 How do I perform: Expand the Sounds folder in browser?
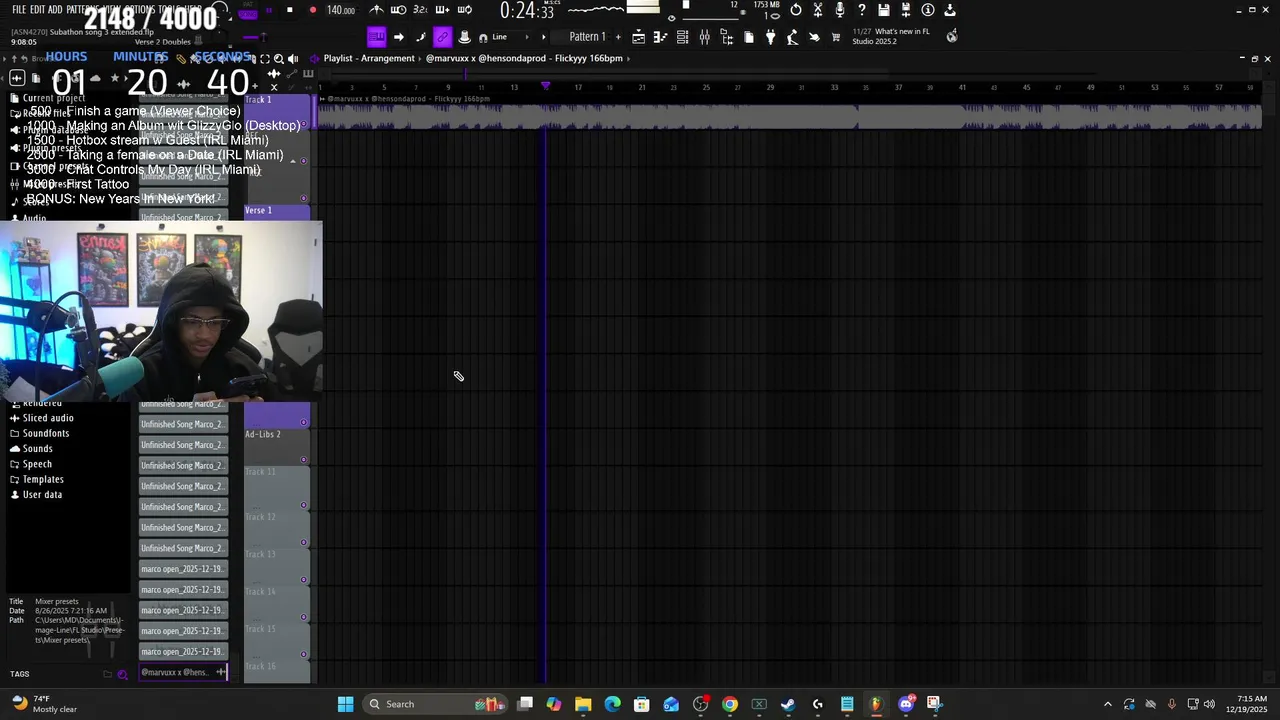coord(37,449)
